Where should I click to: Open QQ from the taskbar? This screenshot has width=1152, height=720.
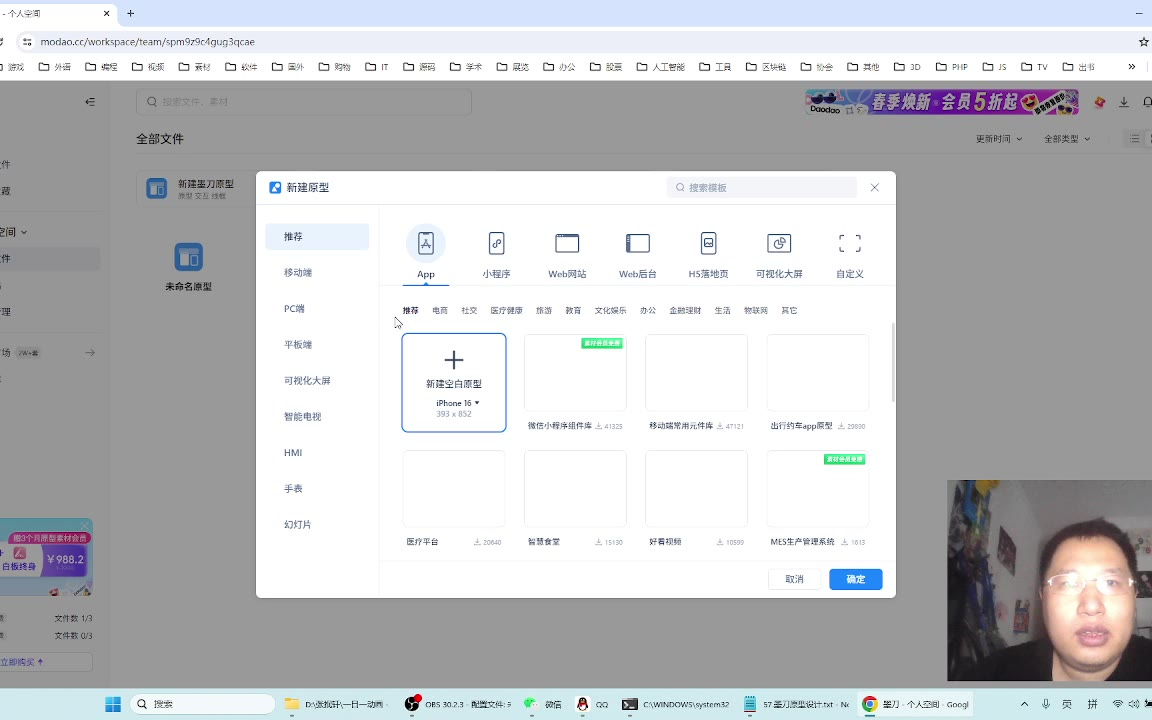pyautogui.click(x=592, y=704)
